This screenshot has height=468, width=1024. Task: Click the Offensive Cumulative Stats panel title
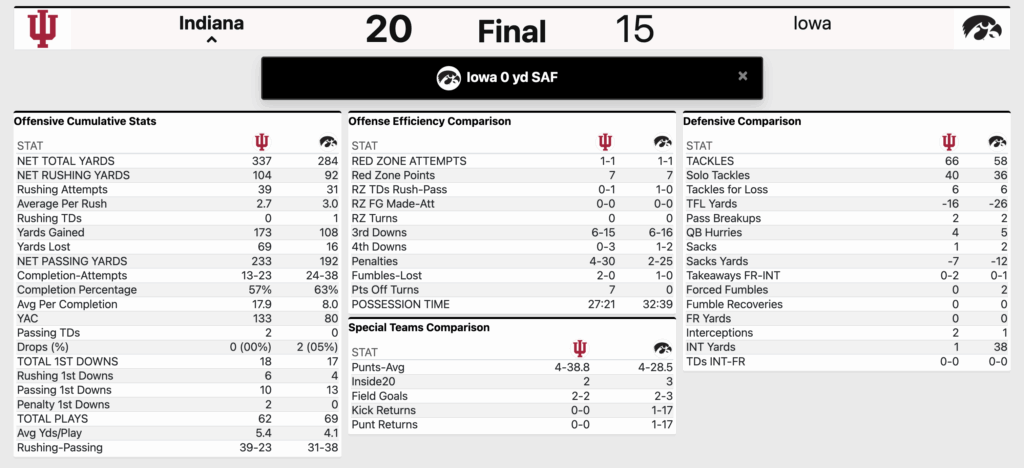85,121
